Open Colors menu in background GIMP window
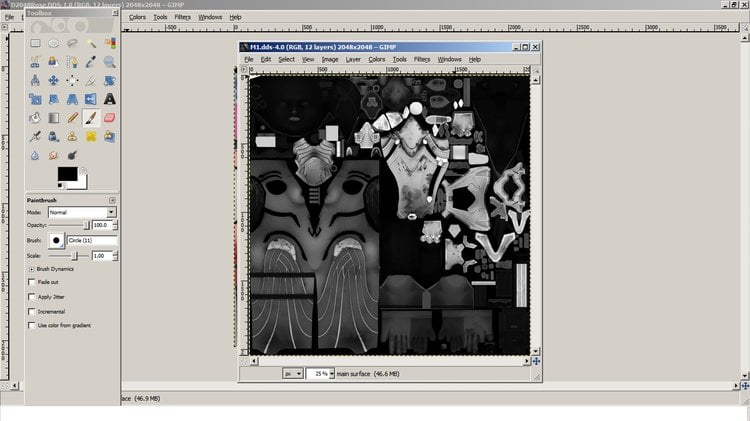 [x=137, y=17]
